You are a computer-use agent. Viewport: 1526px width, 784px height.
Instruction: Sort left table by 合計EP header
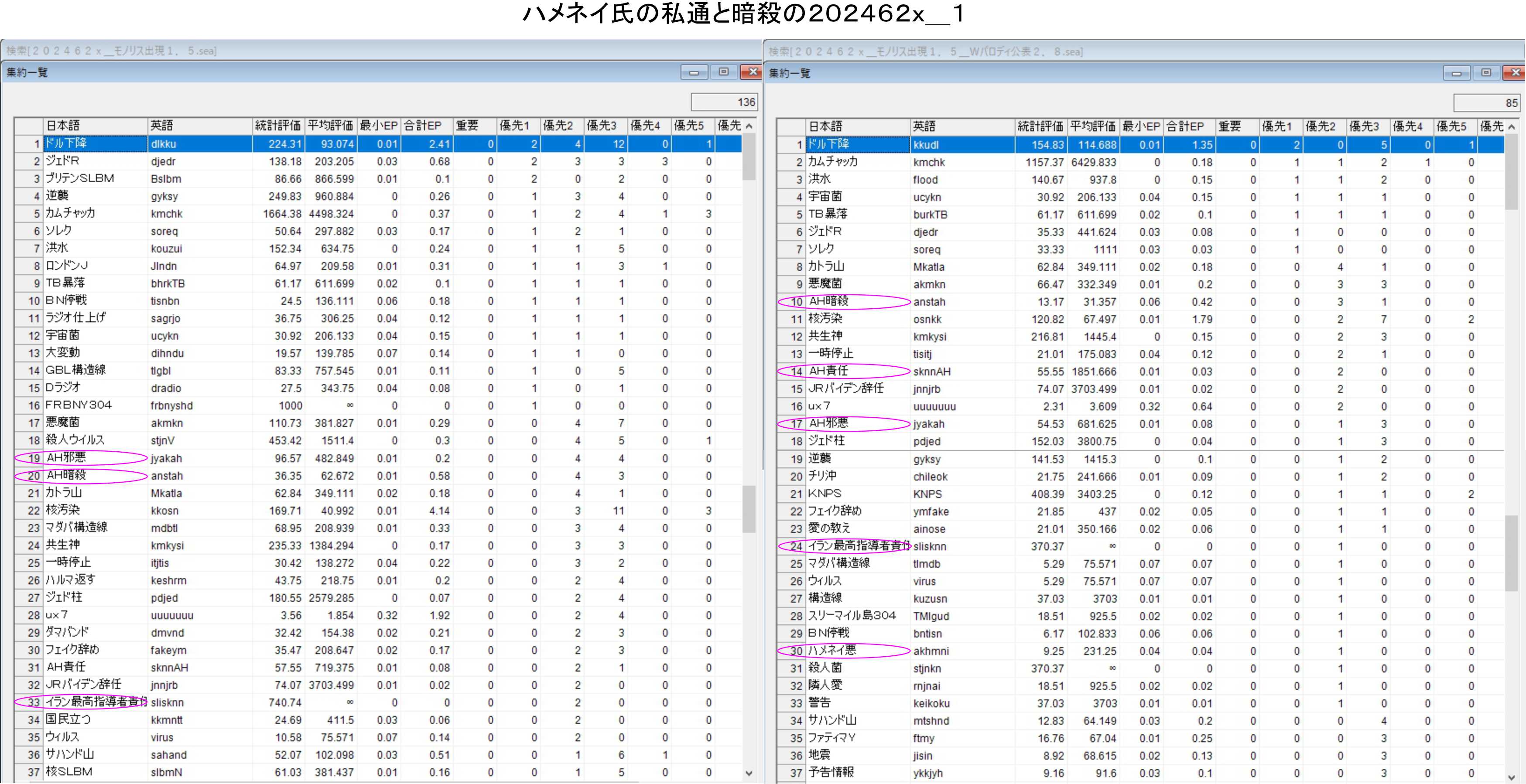(x=426, y=126)
